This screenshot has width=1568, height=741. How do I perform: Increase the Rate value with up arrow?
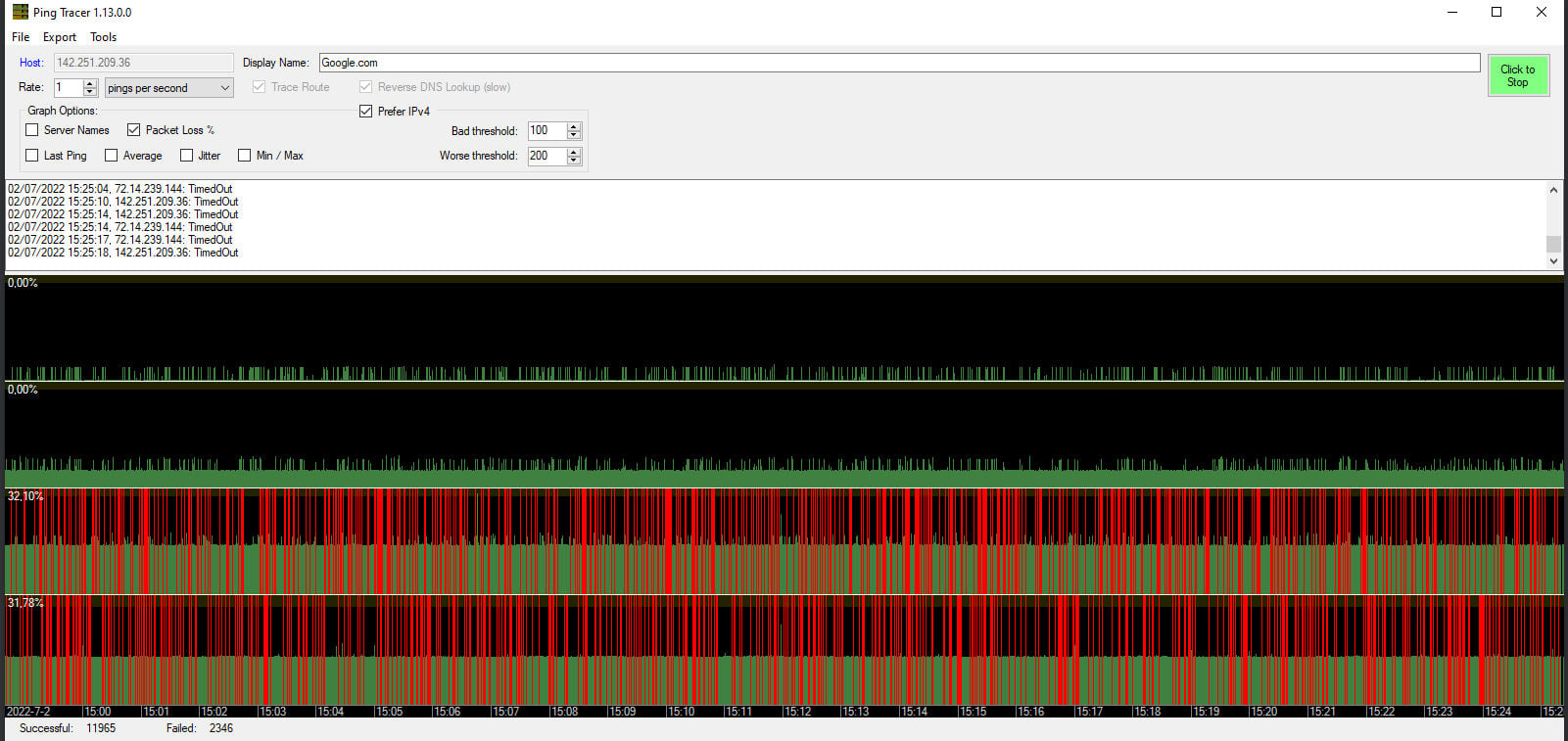(90, 83)
